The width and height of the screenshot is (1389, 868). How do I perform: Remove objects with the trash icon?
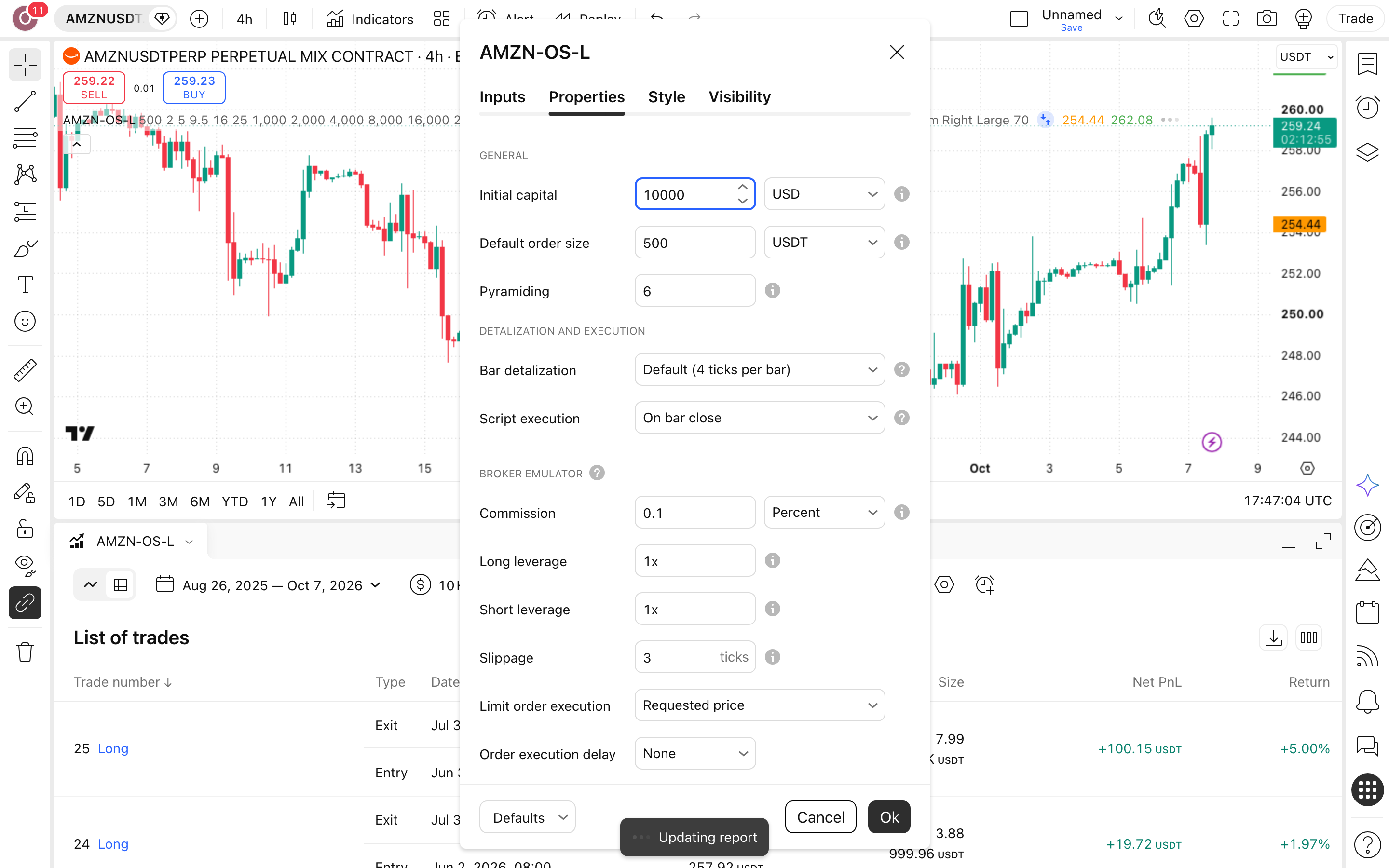[x=25, y=651]
